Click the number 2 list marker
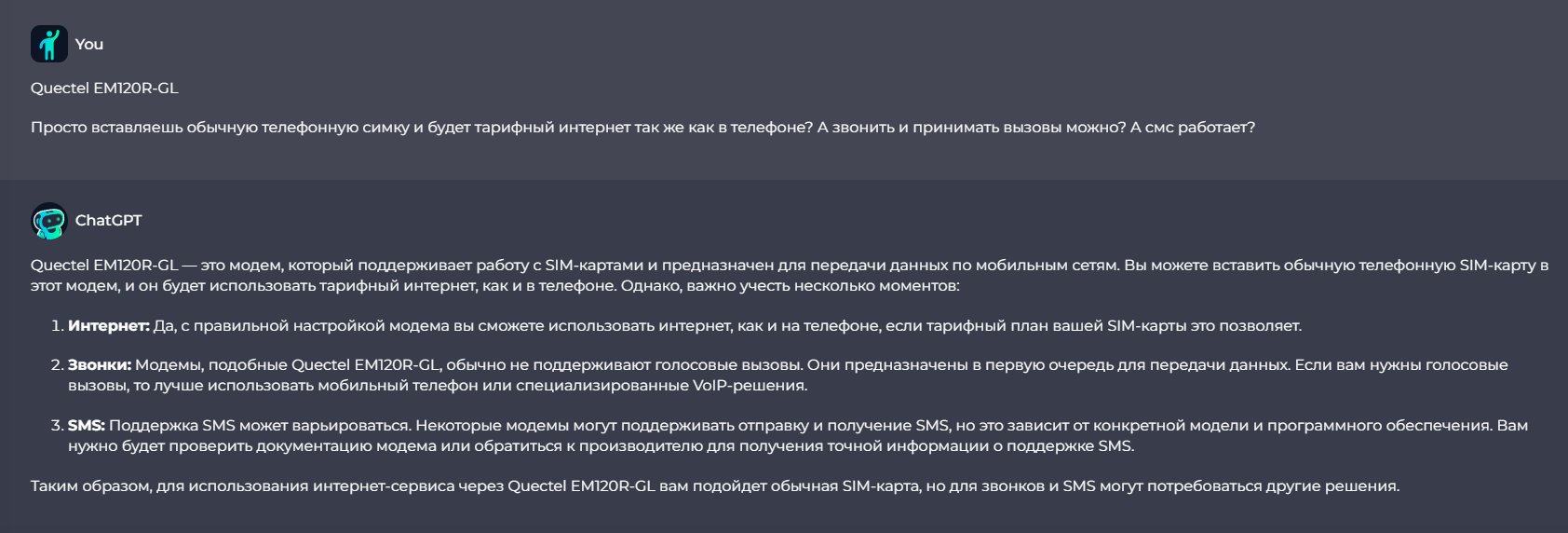Image resolution: width=1568 pixels, height=533 pixels. (57, 364)
